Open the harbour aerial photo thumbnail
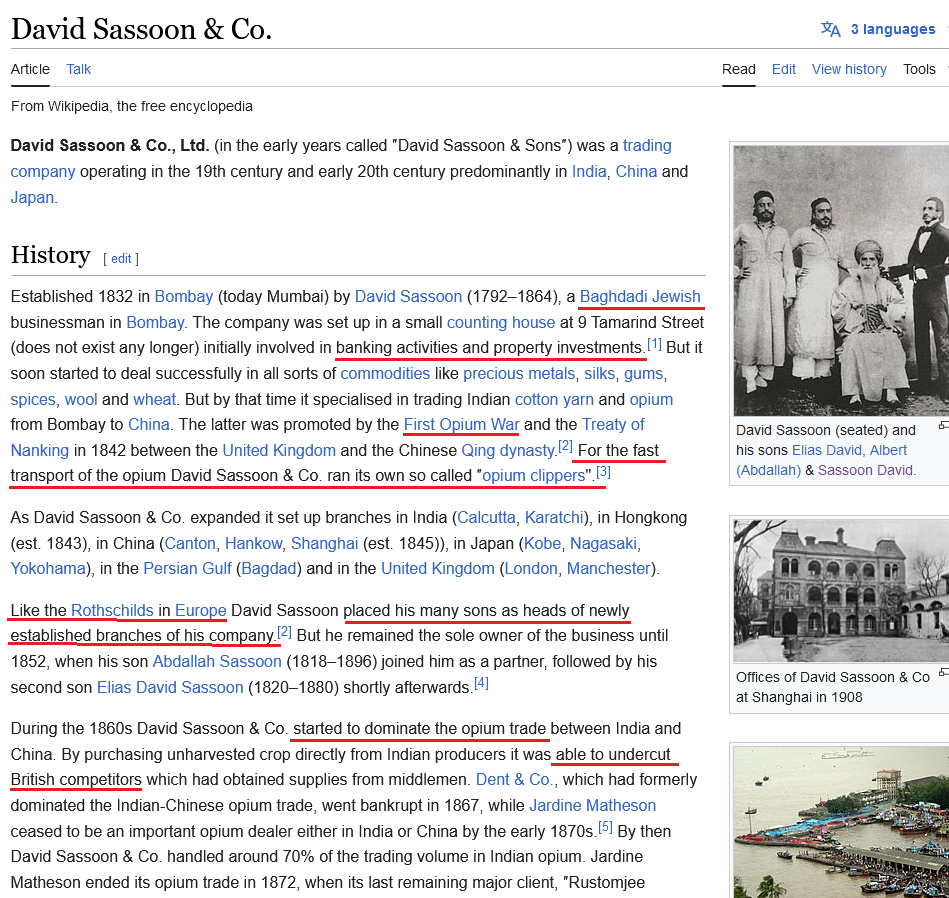Image resolution: width=949 pixels, height=898 pixels. (x=841, y=822)
